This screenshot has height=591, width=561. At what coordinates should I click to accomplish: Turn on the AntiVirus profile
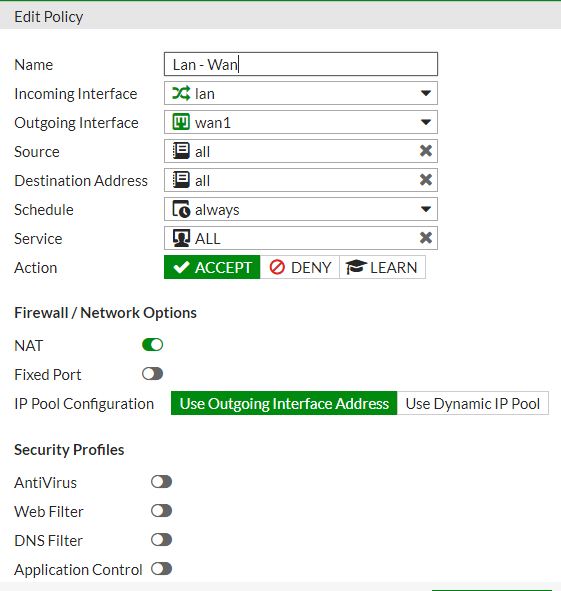pos(161,482)
